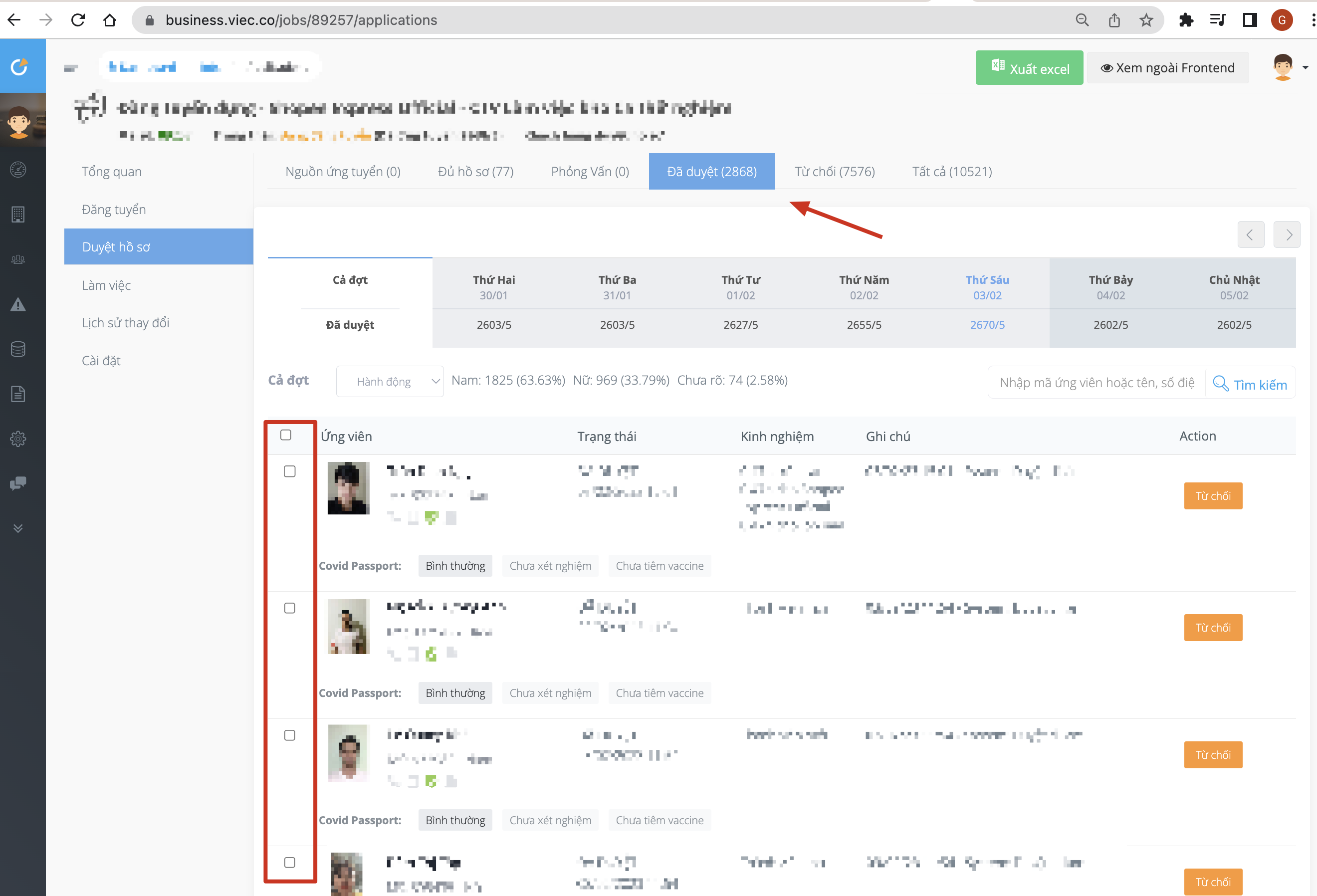Click the document icon in sidebar
Screen dimensions: 1317x896
pos(18,394)
